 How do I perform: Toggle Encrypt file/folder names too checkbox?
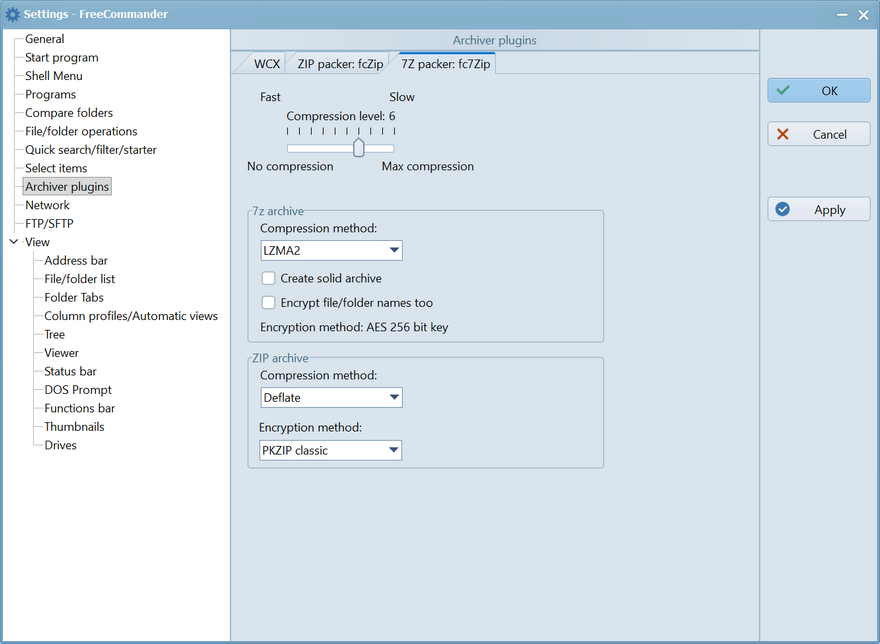pyautogui.click(x=268, y=303)
